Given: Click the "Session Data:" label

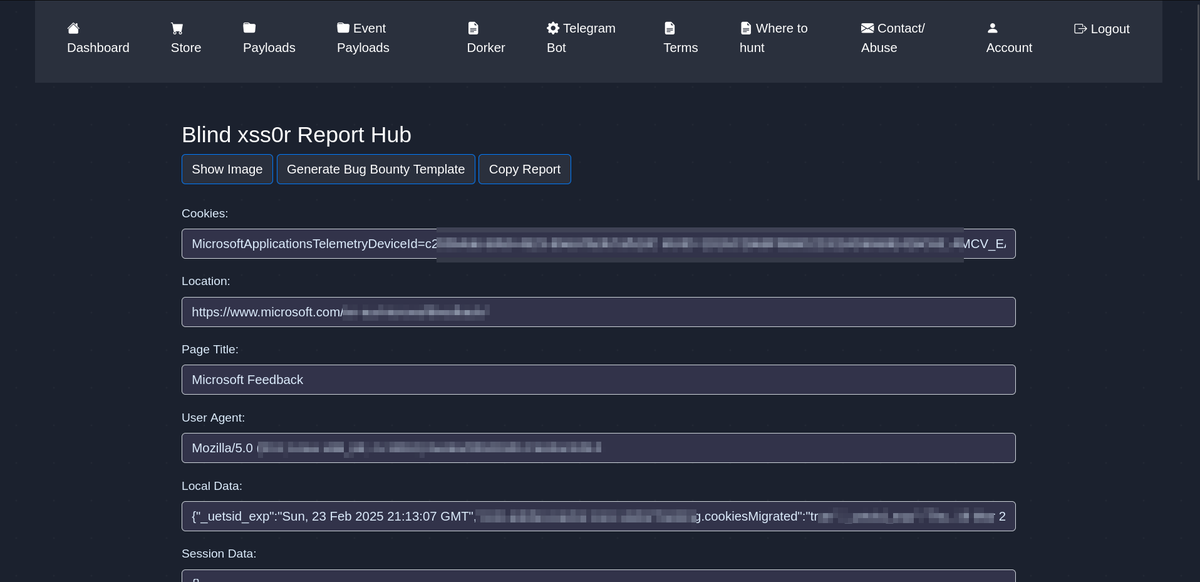Looking at the screenshot, I should click(219, 553).
